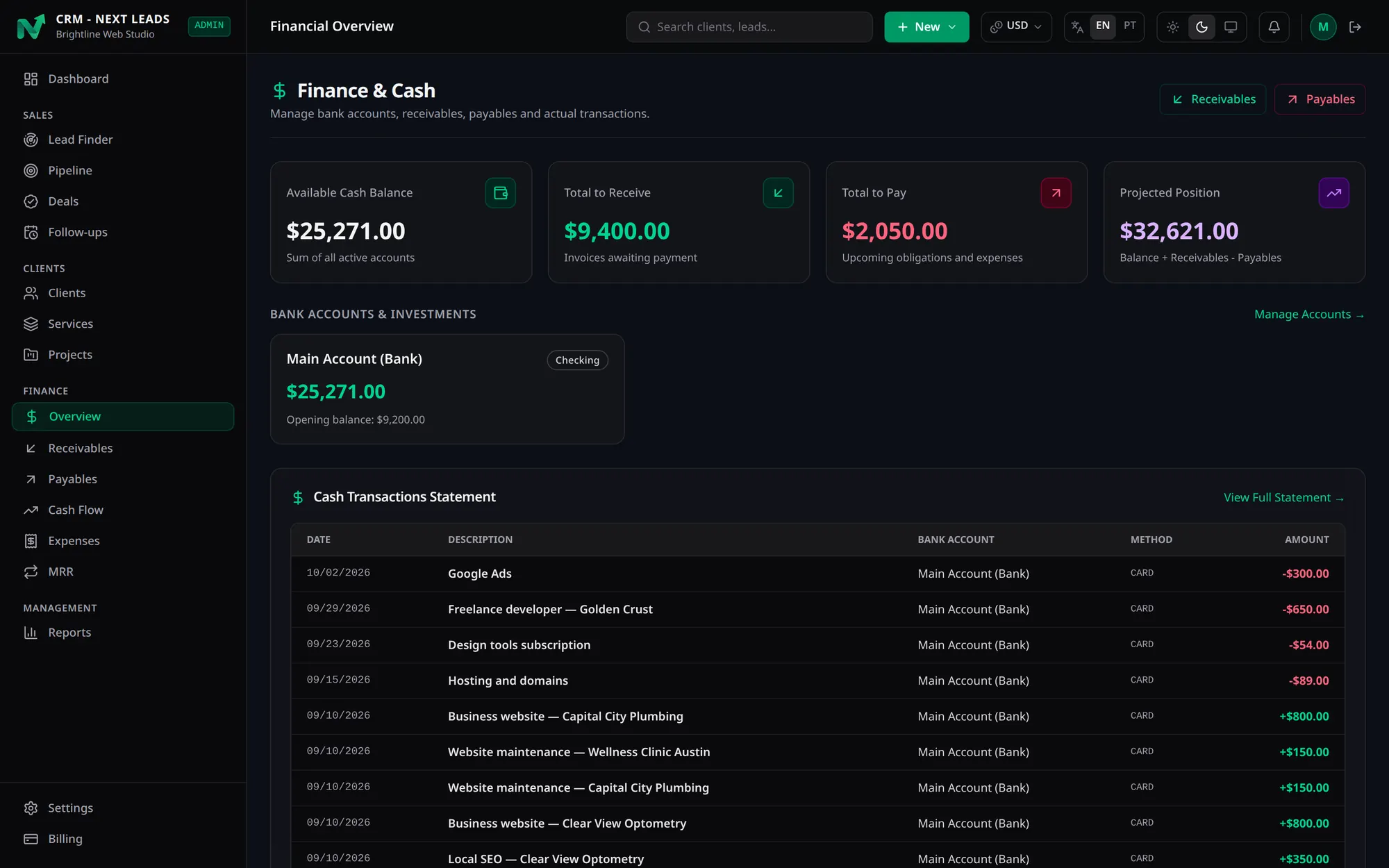Open Clients list
Image resolution: width=1389 pixels, height=868 pixels.
click(123, 293)
